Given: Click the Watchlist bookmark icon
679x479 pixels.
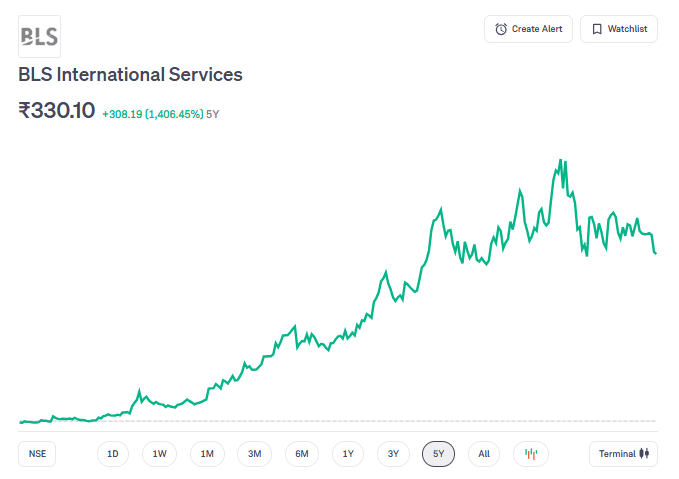Looking at the screenshot, I should pos(597,29).
